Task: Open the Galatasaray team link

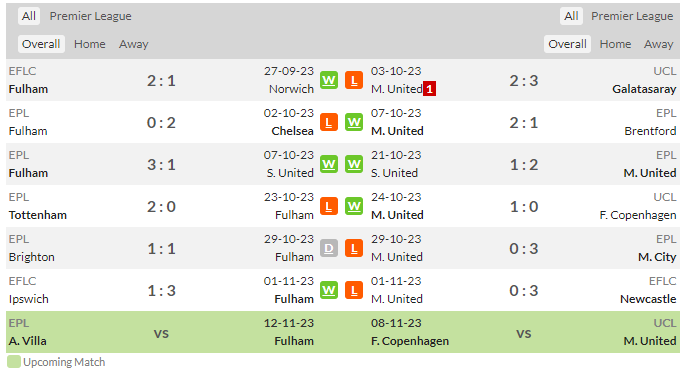Action: click(x=644, y=89)
